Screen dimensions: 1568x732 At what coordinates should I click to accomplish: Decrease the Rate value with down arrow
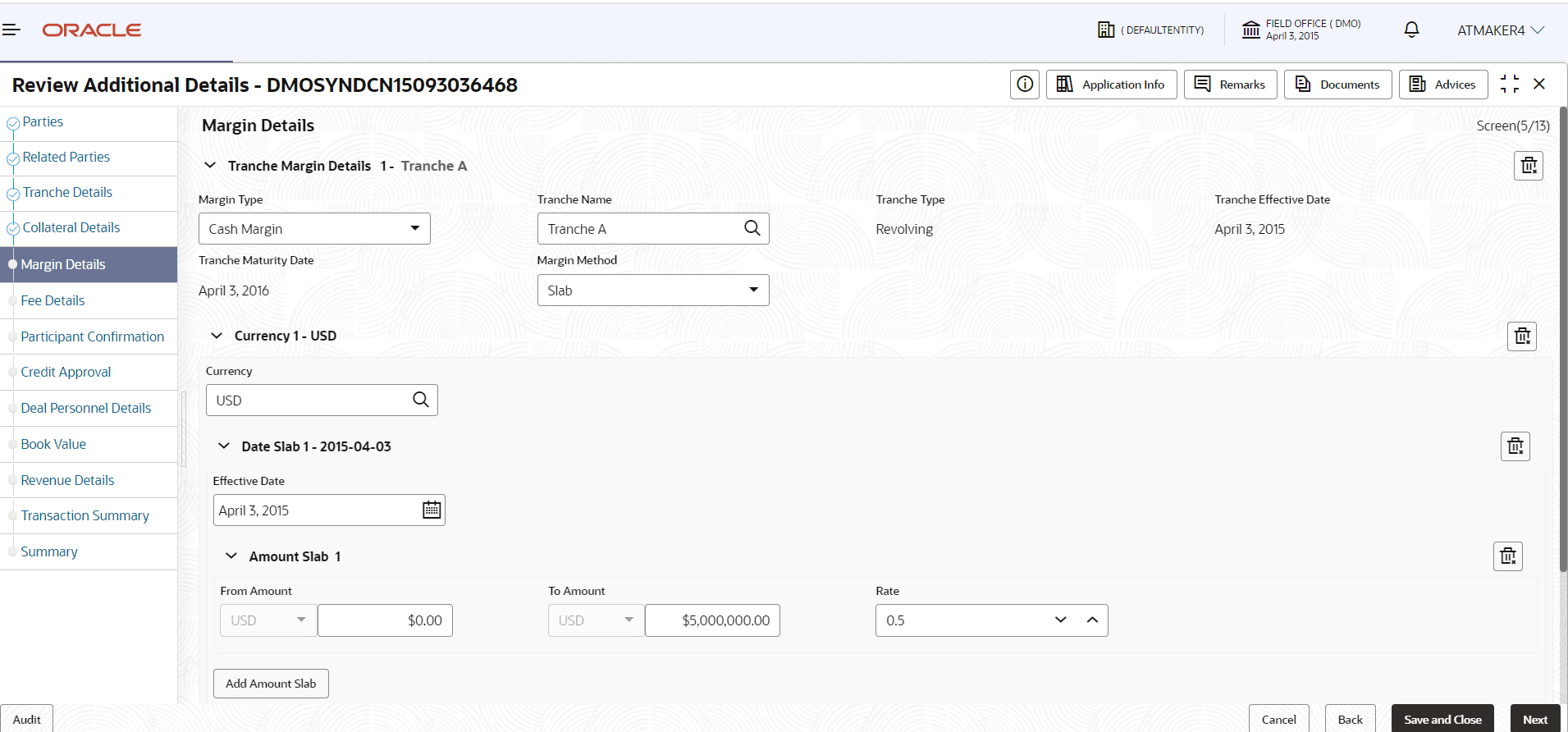click(x=1061, y=620)
